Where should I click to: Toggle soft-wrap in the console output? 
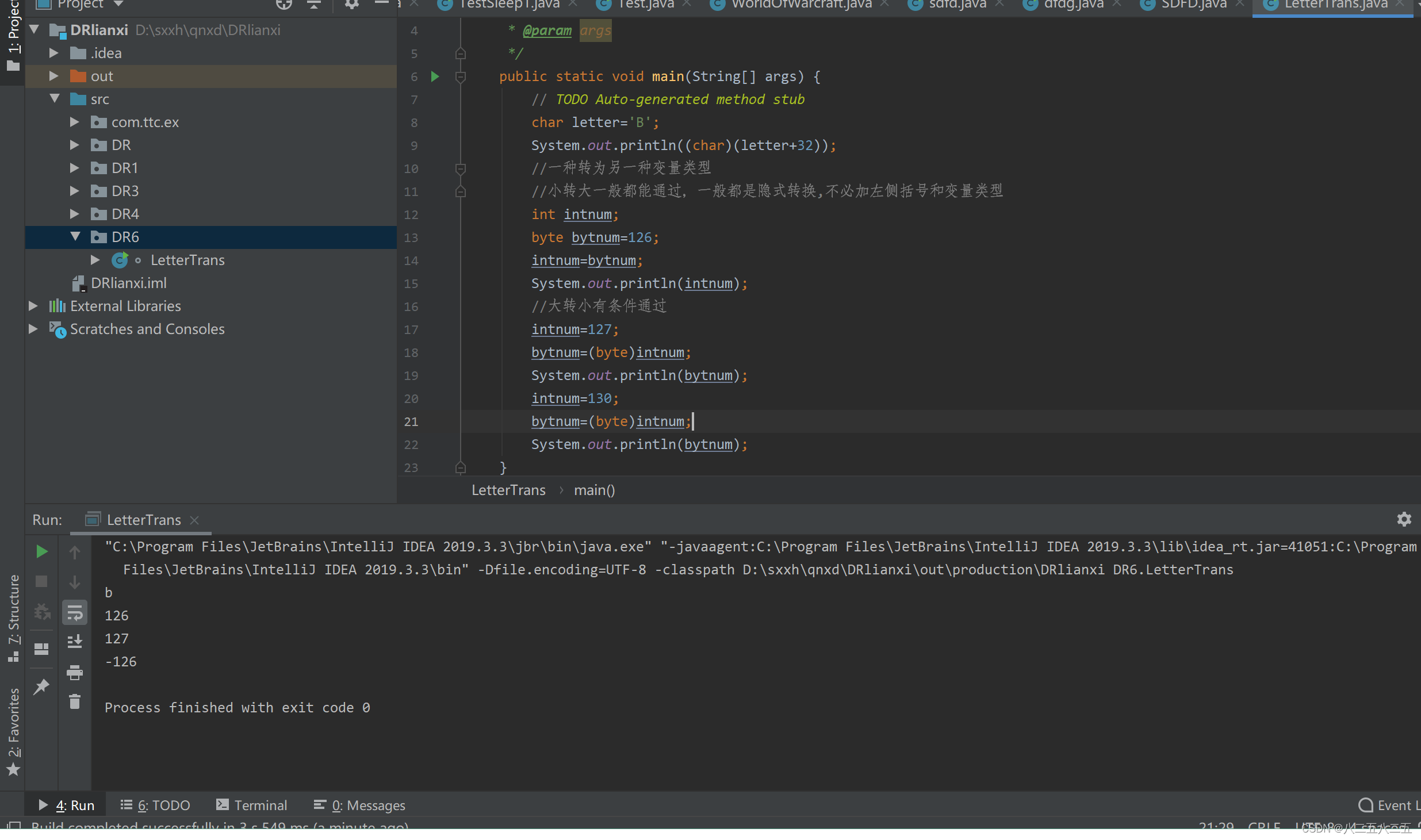click(75, 613)
